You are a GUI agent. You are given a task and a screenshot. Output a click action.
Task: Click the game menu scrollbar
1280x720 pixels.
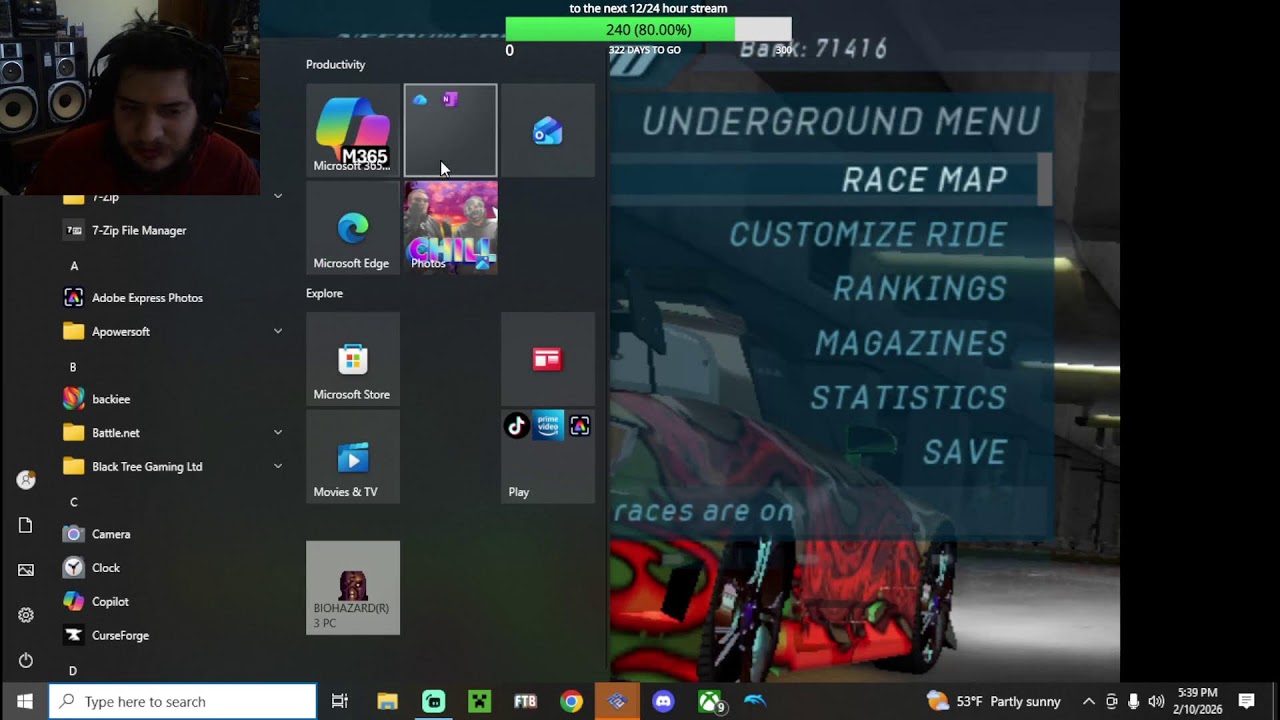click(1045, 180)
